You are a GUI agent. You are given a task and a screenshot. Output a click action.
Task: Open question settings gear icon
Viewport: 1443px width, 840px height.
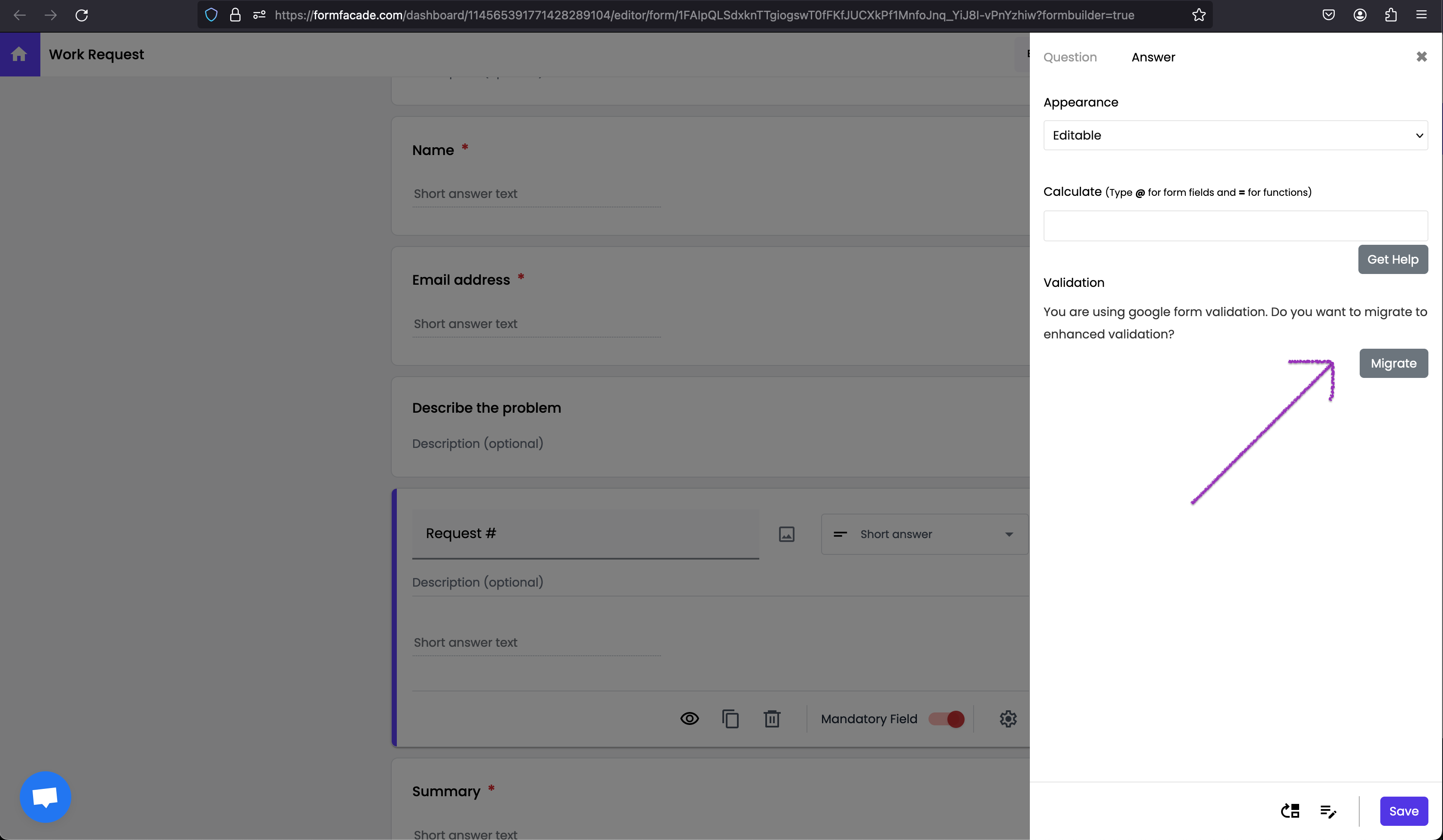[1008, 718]
